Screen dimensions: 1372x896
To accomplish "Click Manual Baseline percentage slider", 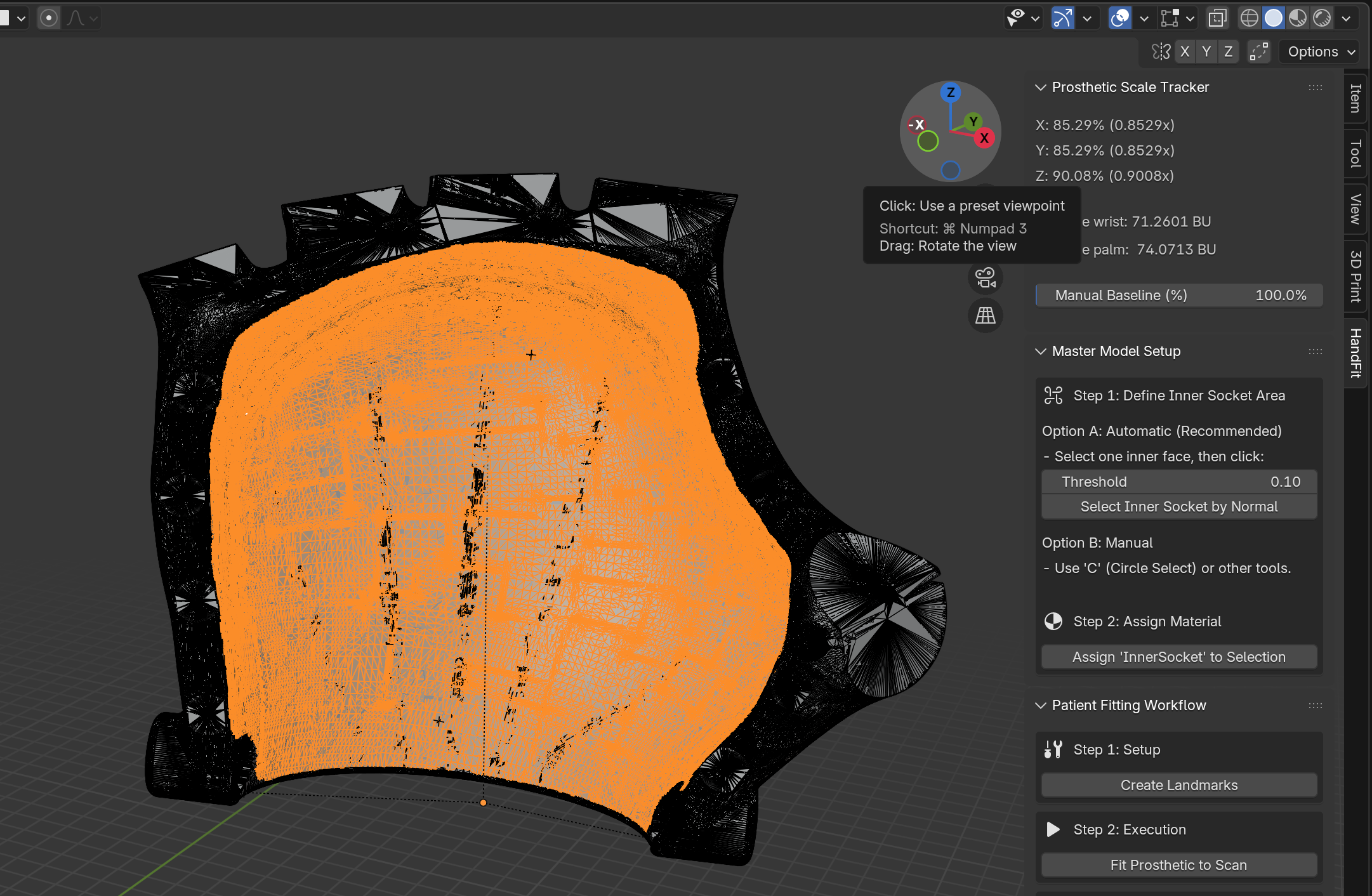I will tap(1178, 295).
